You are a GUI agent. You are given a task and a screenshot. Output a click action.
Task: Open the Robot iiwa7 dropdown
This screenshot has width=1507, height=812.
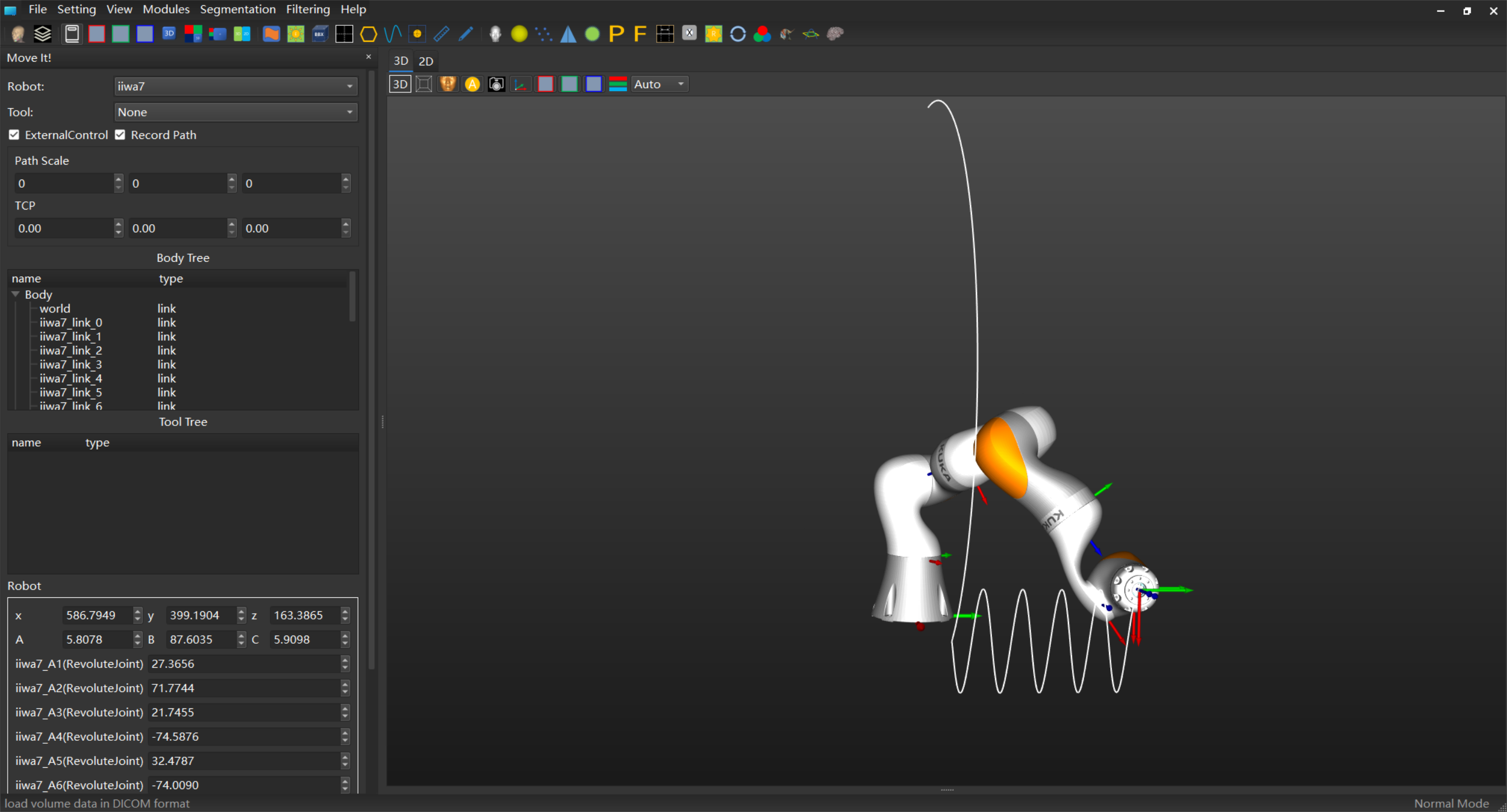click(x=235, y=86)
